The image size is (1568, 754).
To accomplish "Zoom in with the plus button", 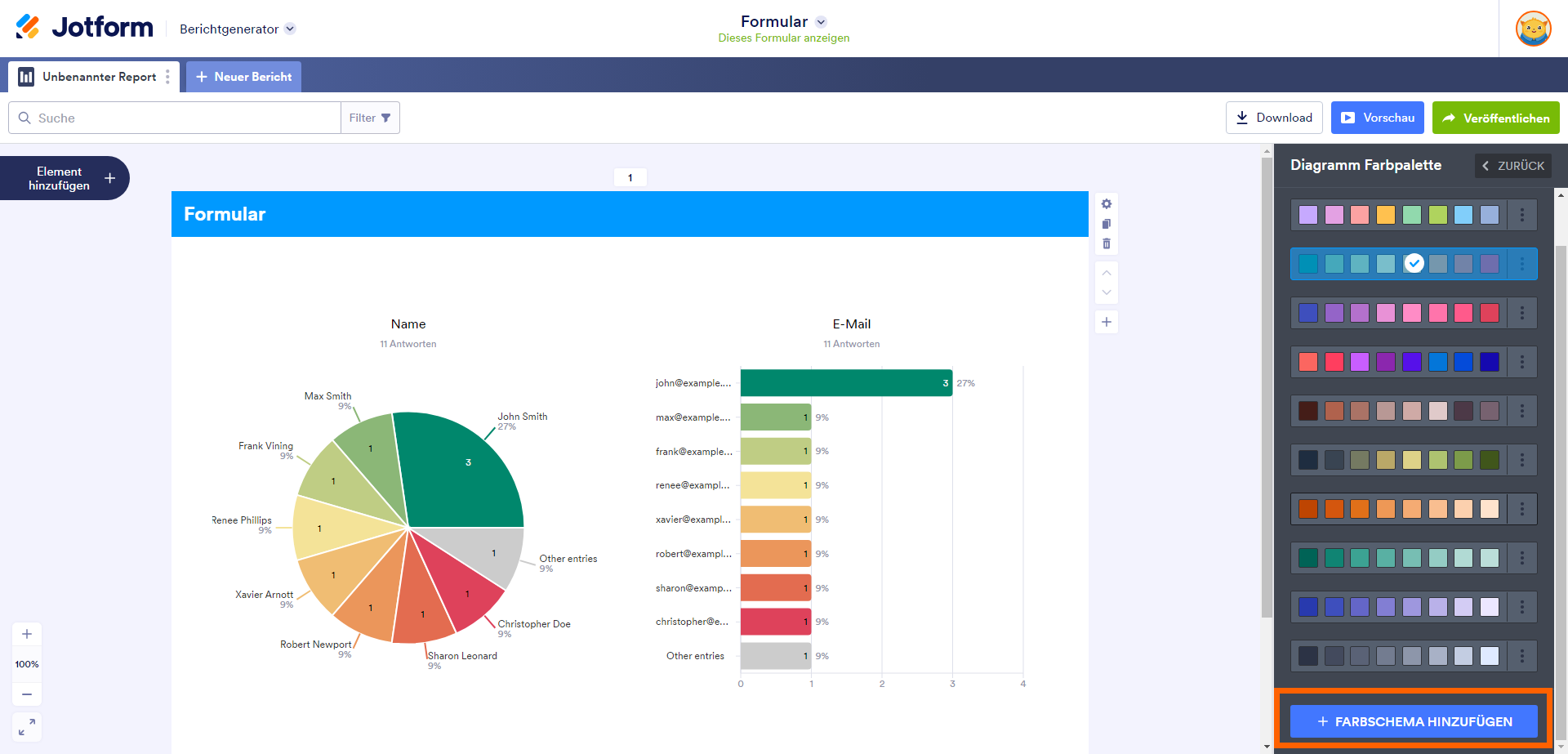I will click(27, 634).
